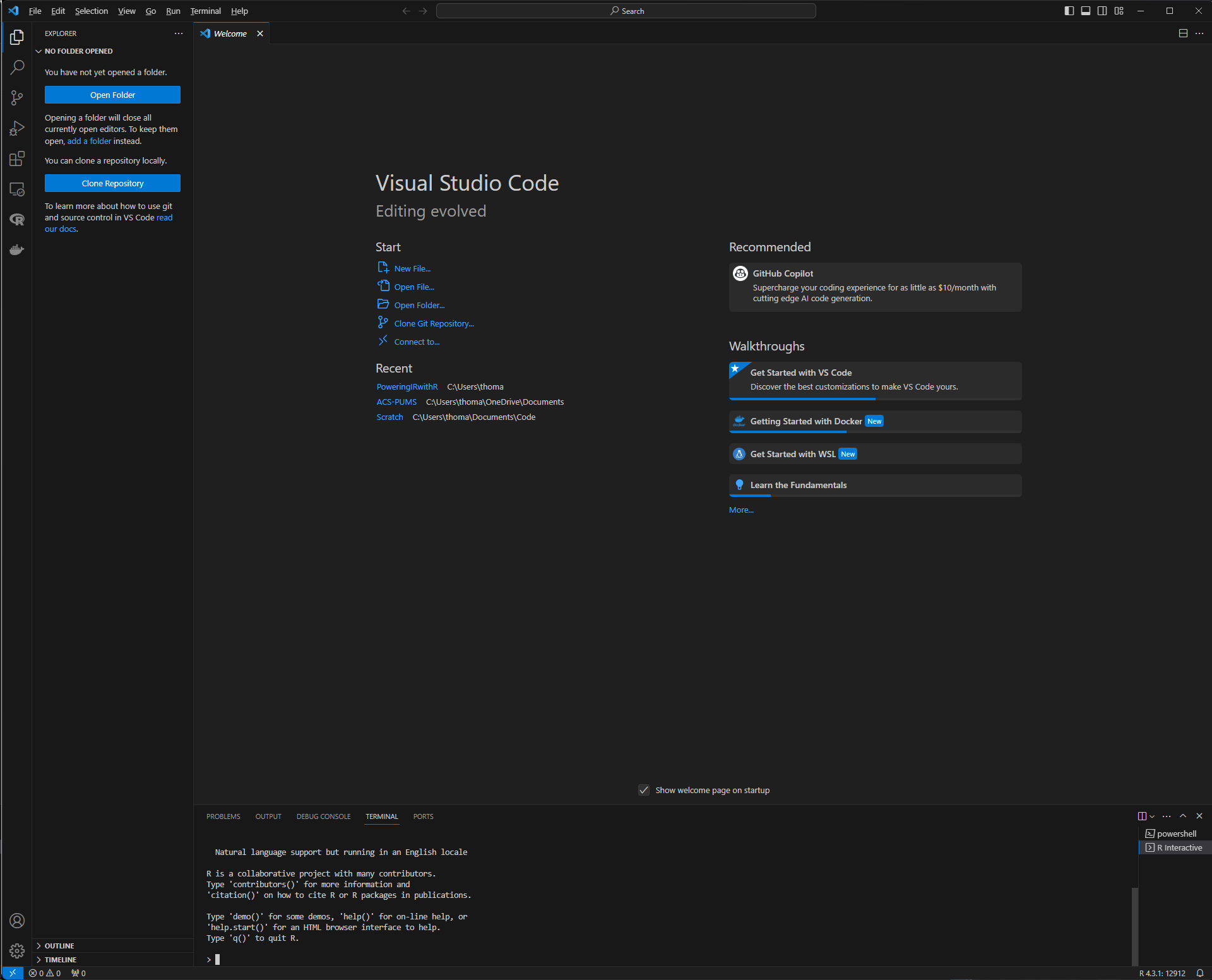
Task: Click the Customize Layout icon
Action: click(x=1119, y=11)
